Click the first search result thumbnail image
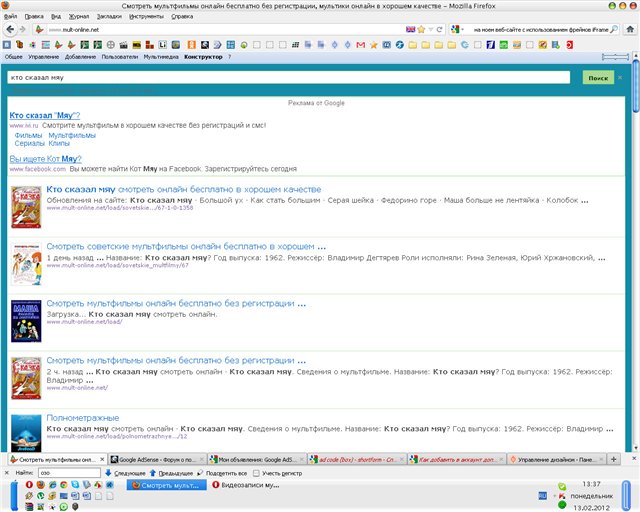Screen dimensions: 640x512 point(25,205)
